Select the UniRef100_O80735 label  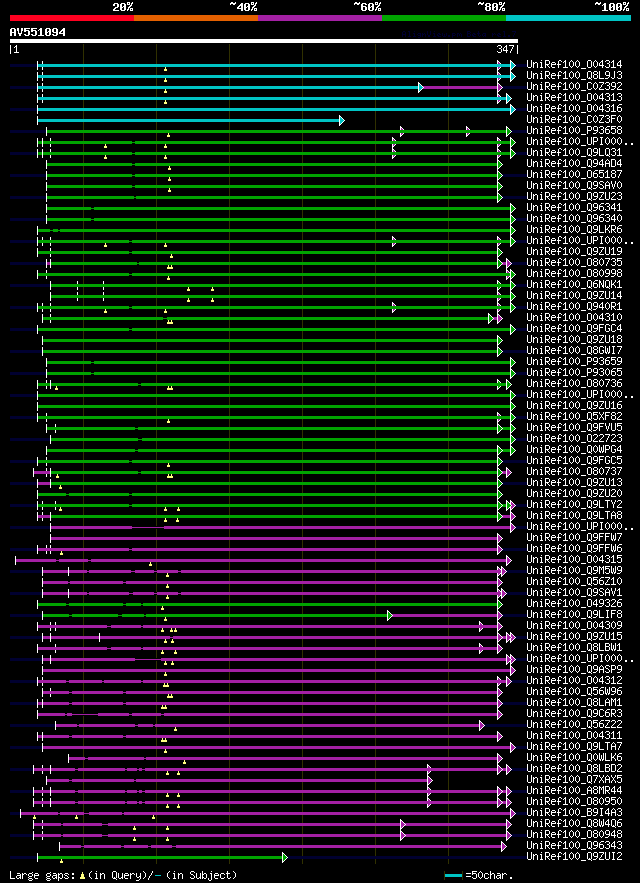(574, 262)
